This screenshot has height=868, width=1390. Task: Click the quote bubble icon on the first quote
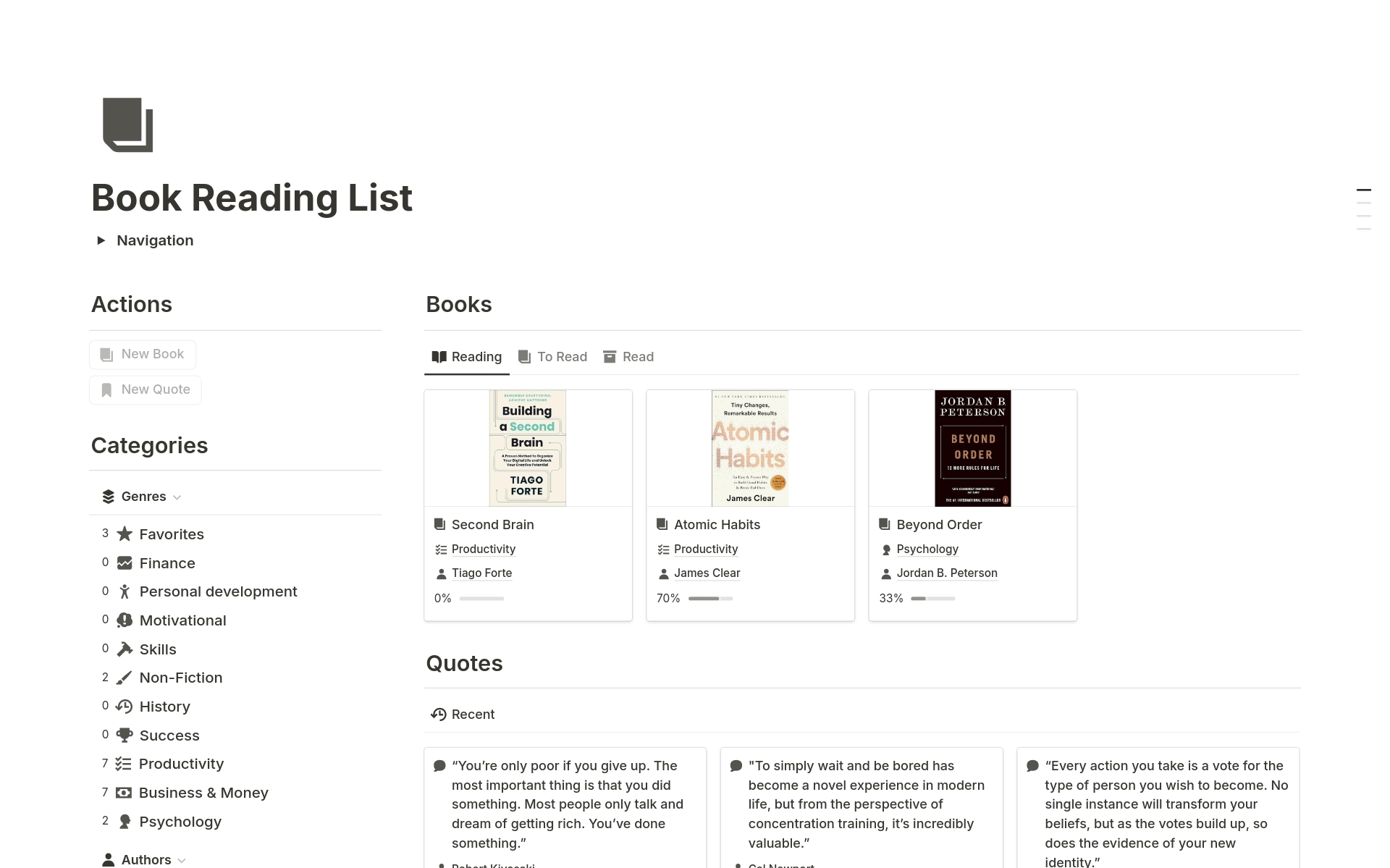tap(439, 765)
